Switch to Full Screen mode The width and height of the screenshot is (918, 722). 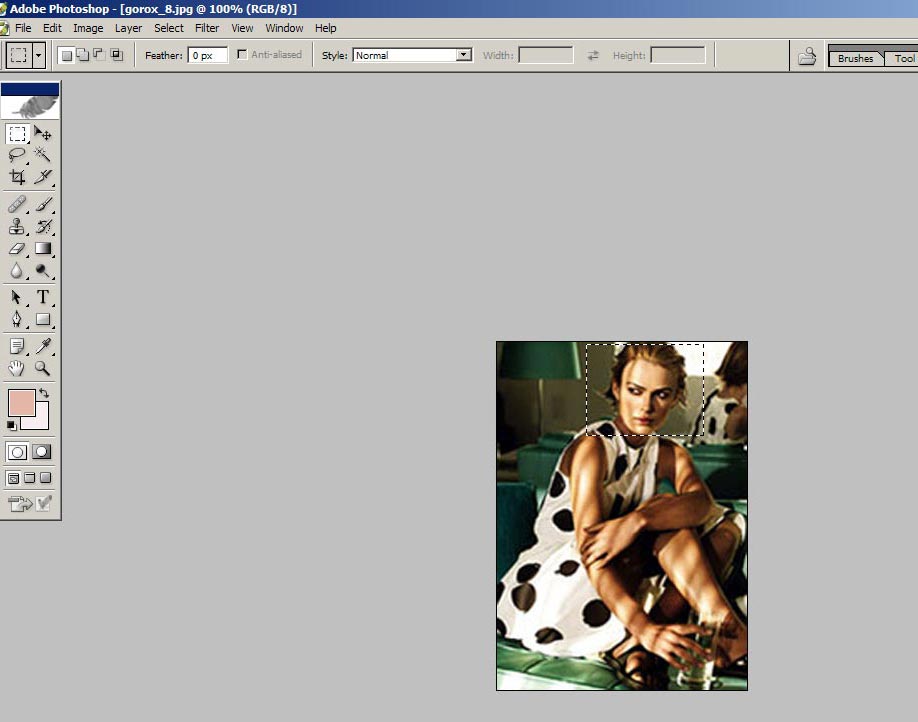click(46, 478)
